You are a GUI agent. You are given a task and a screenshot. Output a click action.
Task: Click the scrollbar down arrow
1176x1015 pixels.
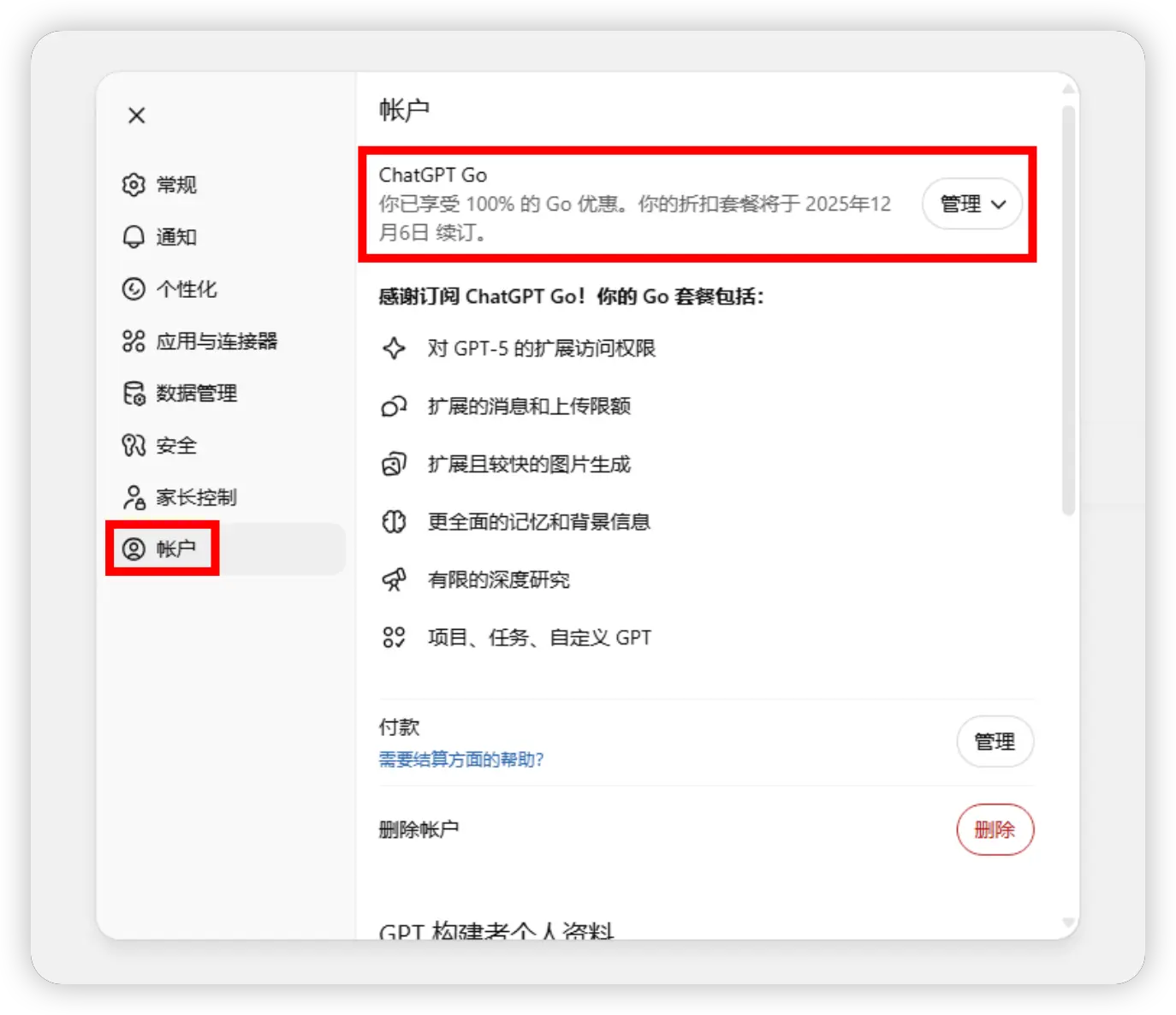(x=1068, y=923)
